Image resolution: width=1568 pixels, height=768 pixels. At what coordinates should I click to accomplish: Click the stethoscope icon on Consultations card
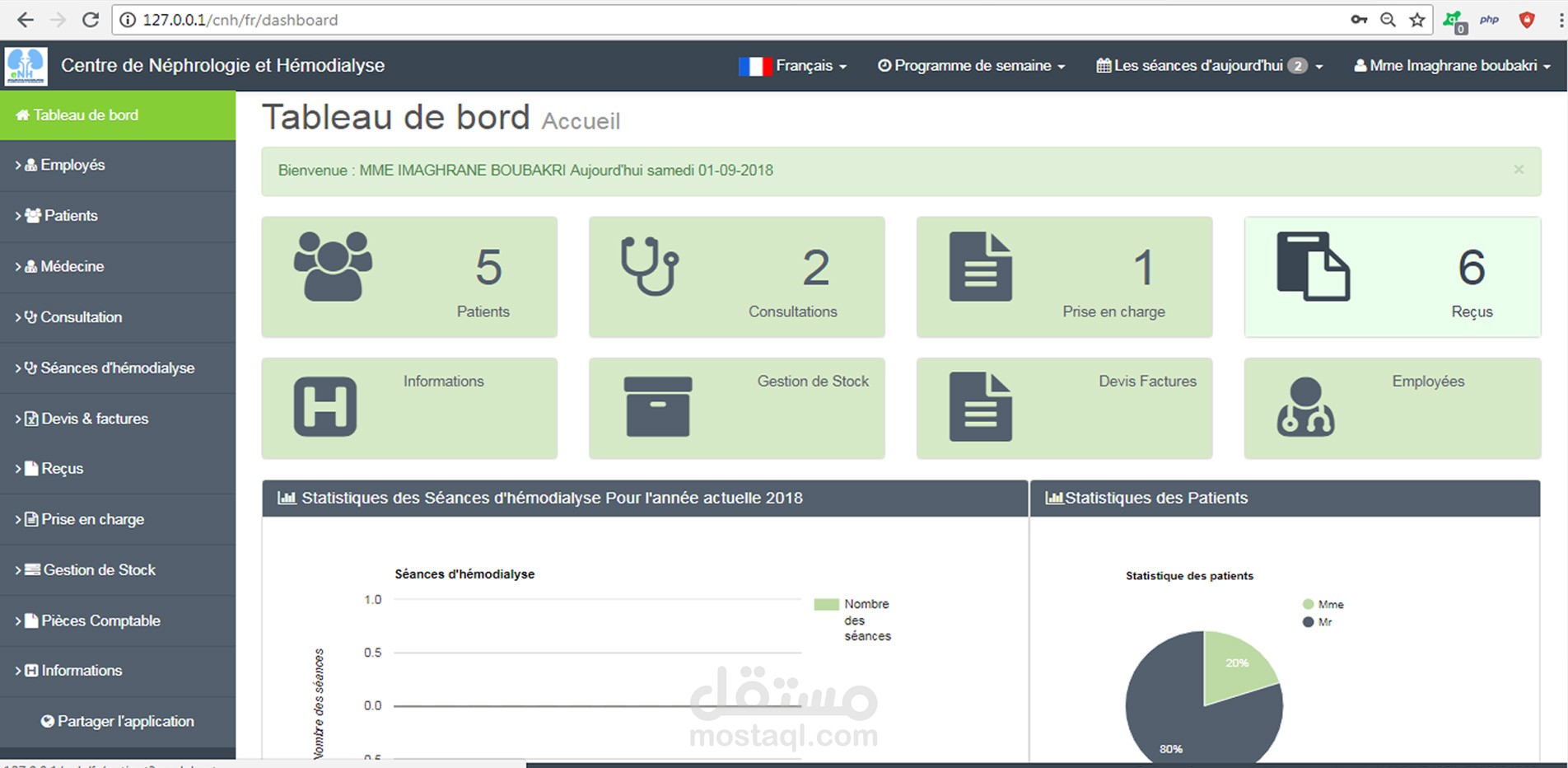(x=650, y=266)
